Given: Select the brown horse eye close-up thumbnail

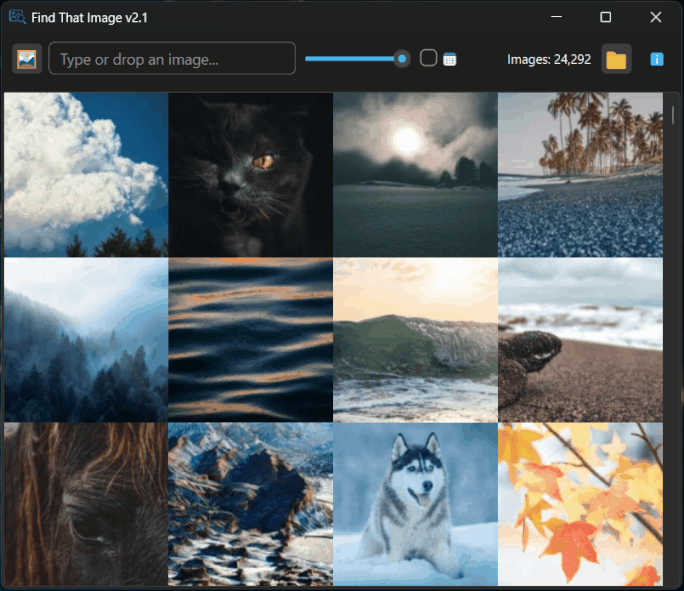Looking at the screenshot, I should coord(86,504).
